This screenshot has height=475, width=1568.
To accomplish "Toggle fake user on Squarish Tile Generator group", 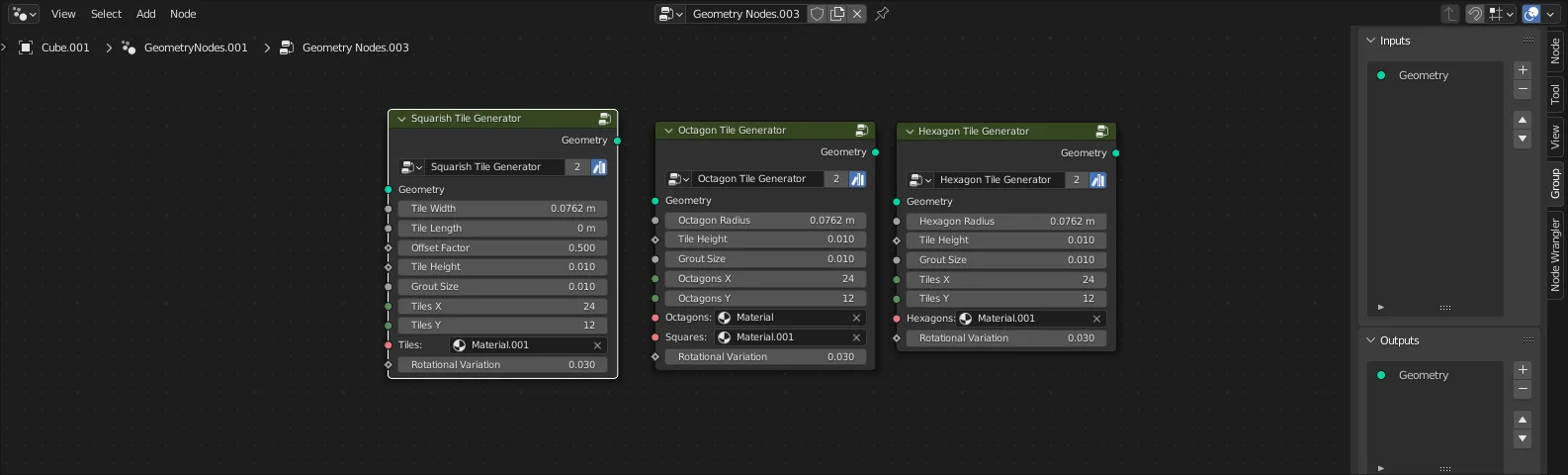I will coord(599,167).
